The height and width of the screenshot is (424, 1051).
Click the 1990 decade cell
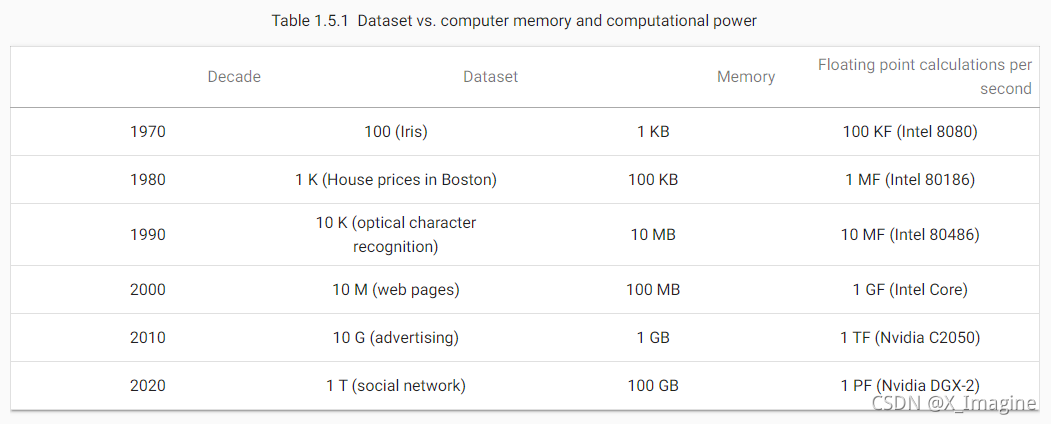click(x=148, y=235)
